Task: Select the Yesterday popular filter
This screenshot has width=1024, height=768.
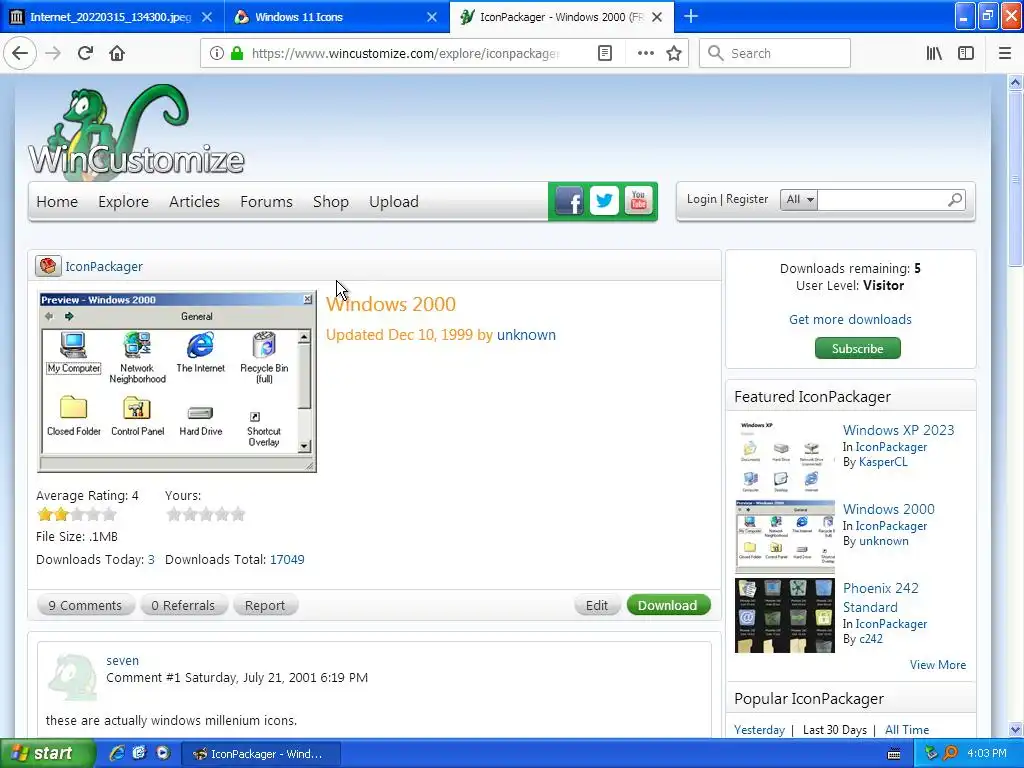Action: (x=760, y=729)
